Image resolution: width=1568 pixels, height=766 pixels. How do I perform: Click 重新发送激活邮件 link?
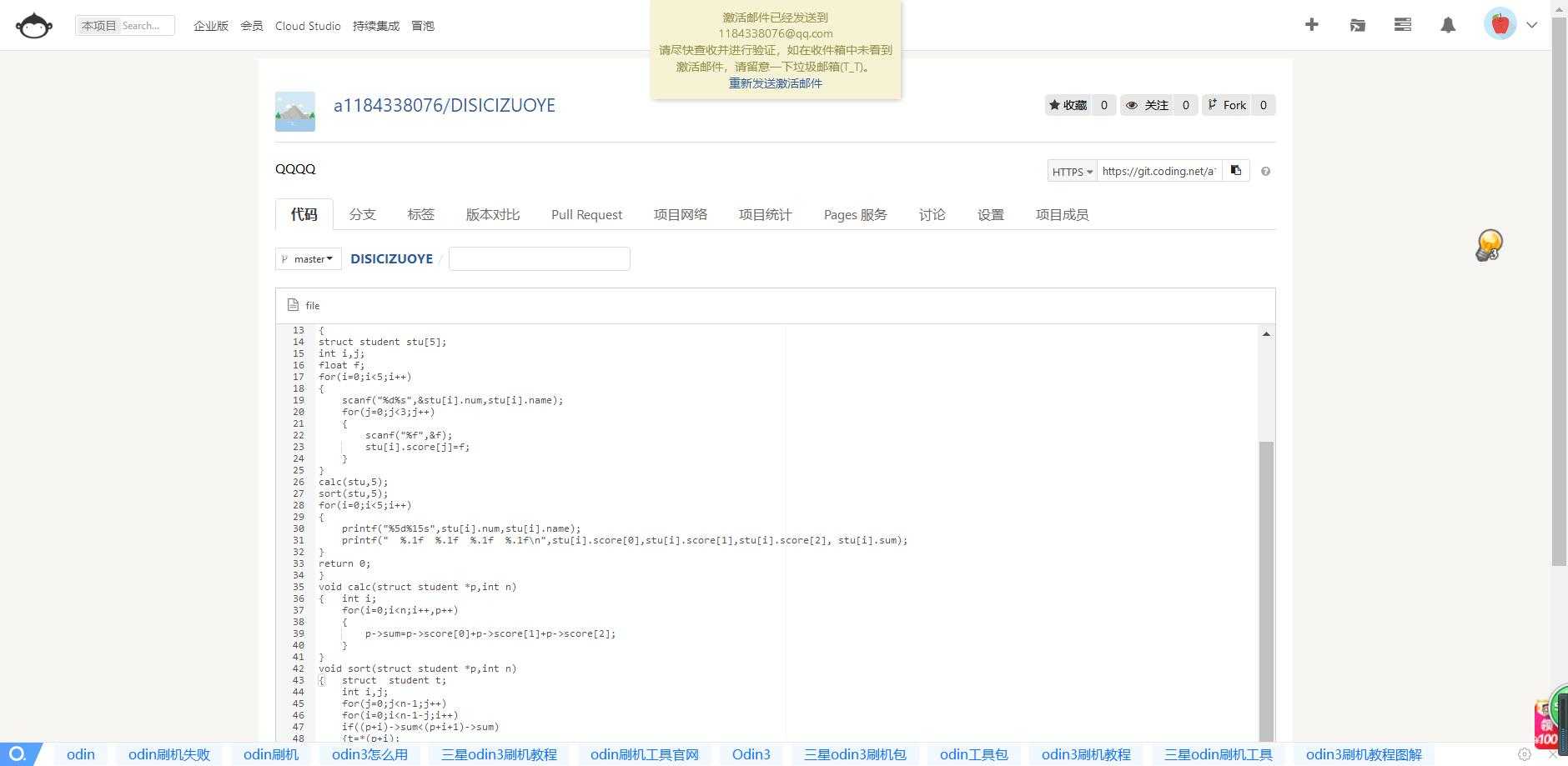(776, 83)
